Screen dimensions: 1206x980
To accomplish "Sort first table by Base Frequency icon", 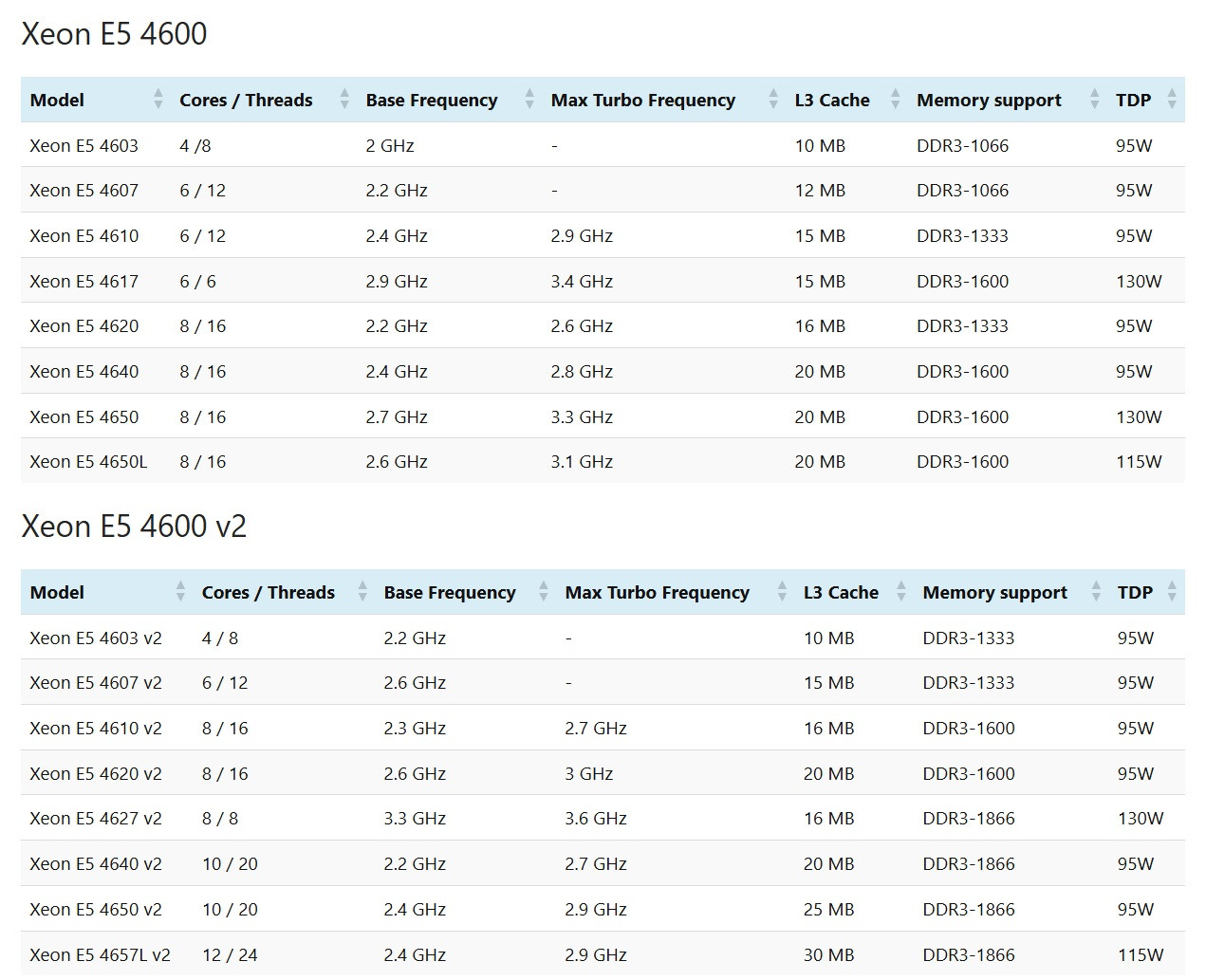I will click(x=529, y=100).
